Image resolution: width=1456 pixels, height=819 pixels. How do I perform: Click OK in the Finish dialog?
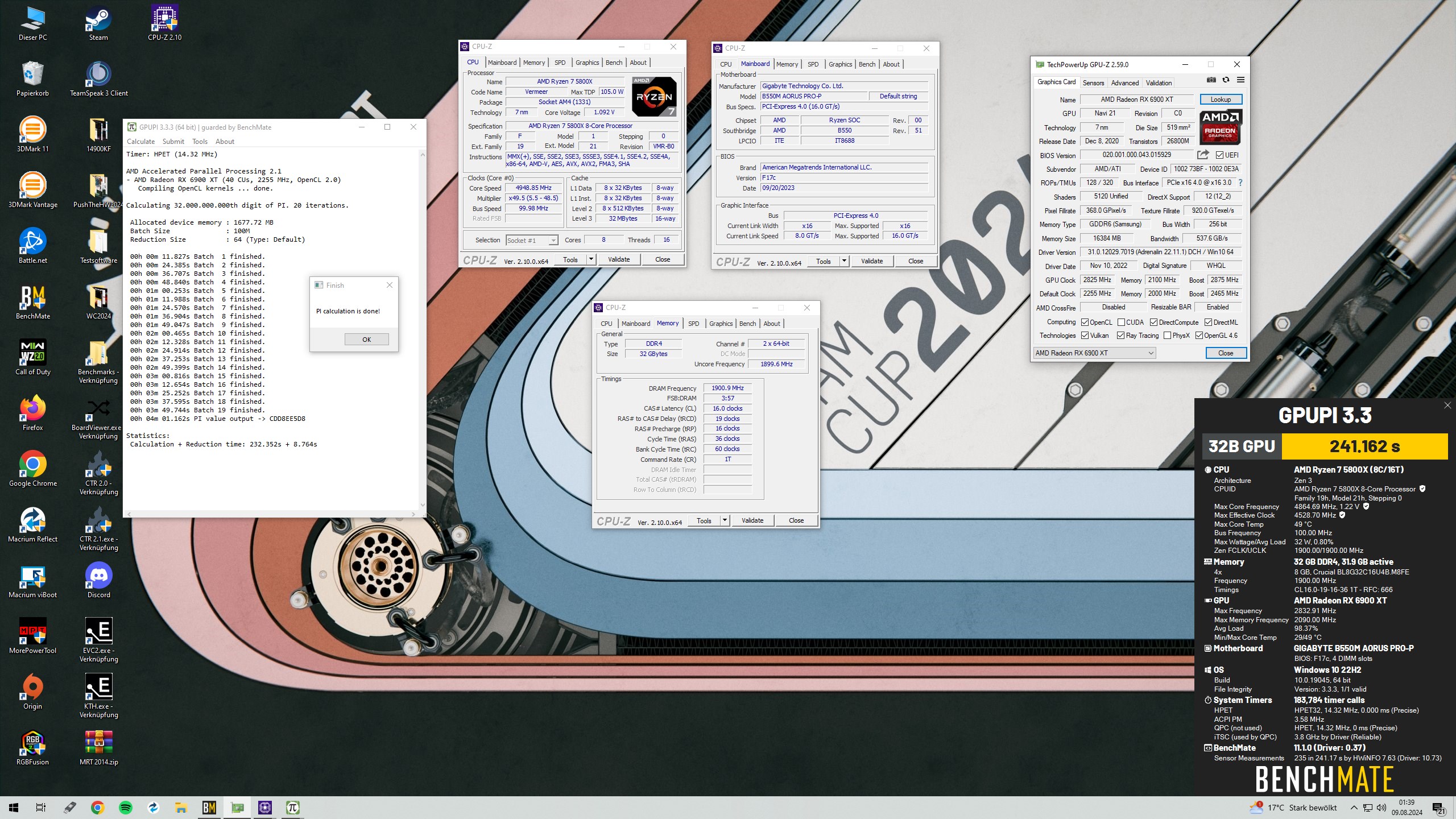coord(366,340)
